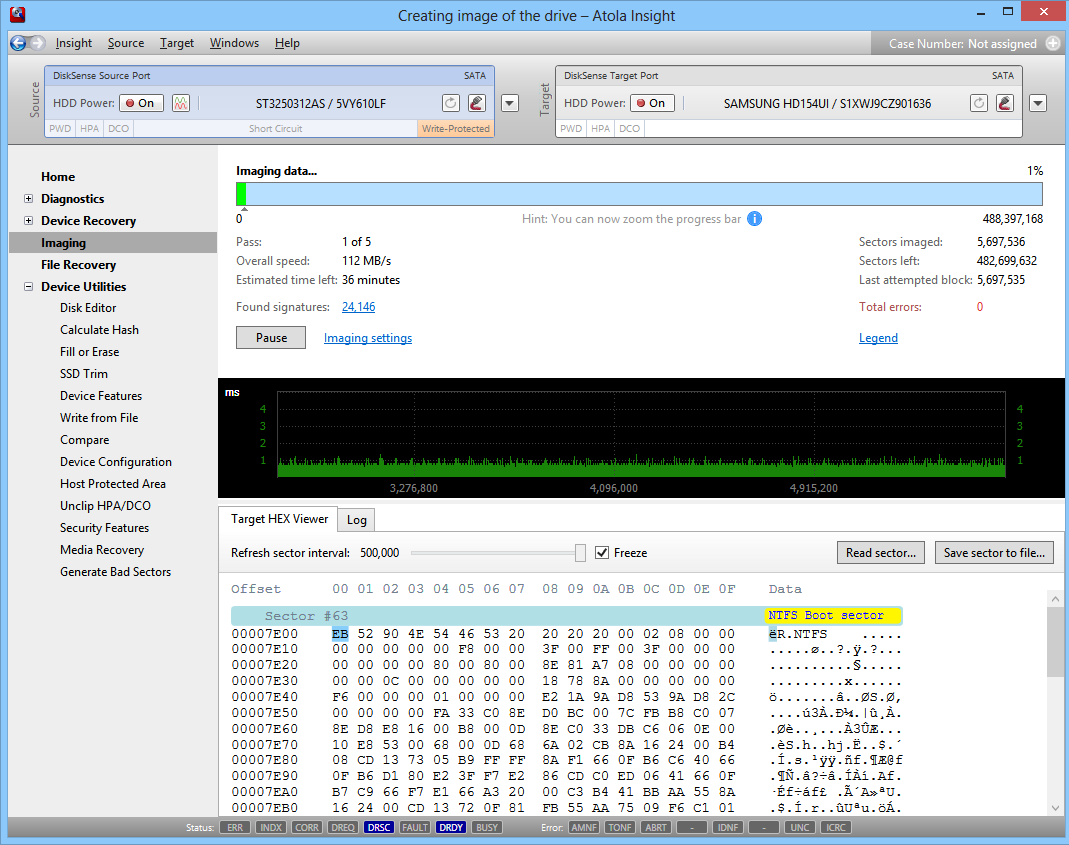Image resolution: width=1069 pixels, height=845 pixels.
Task: Open the target port dropdown arrow
Action: (x=1038, y=103)
